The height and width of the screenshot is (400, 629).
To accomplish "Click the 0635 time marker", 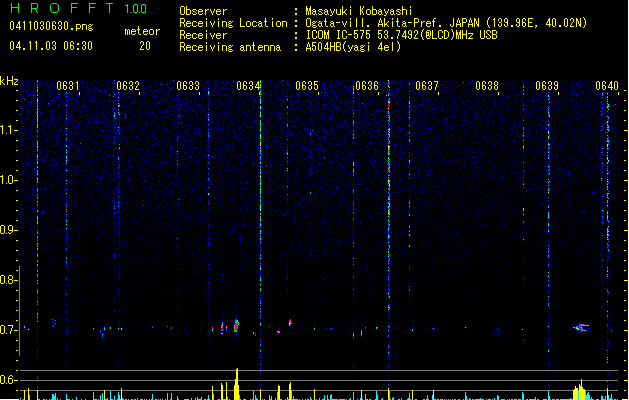I will [307, 86].
